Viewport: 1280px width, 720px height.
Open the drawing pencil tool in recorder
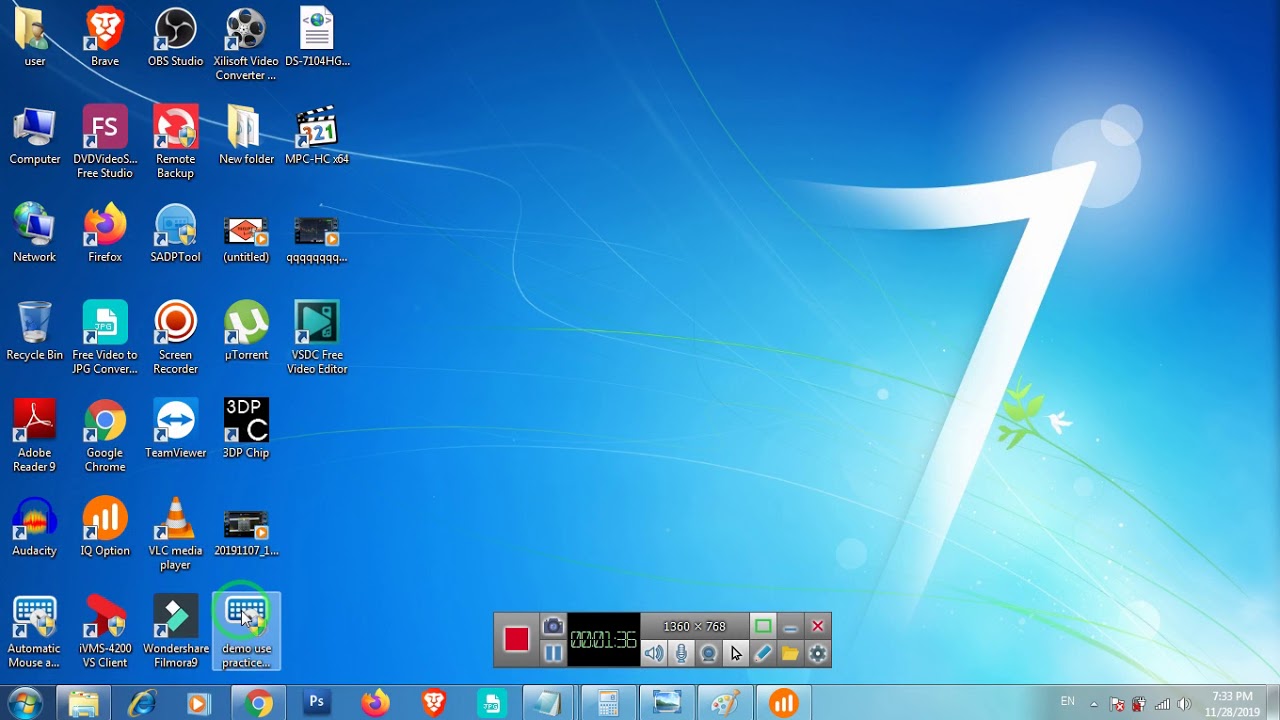(763, 654)
